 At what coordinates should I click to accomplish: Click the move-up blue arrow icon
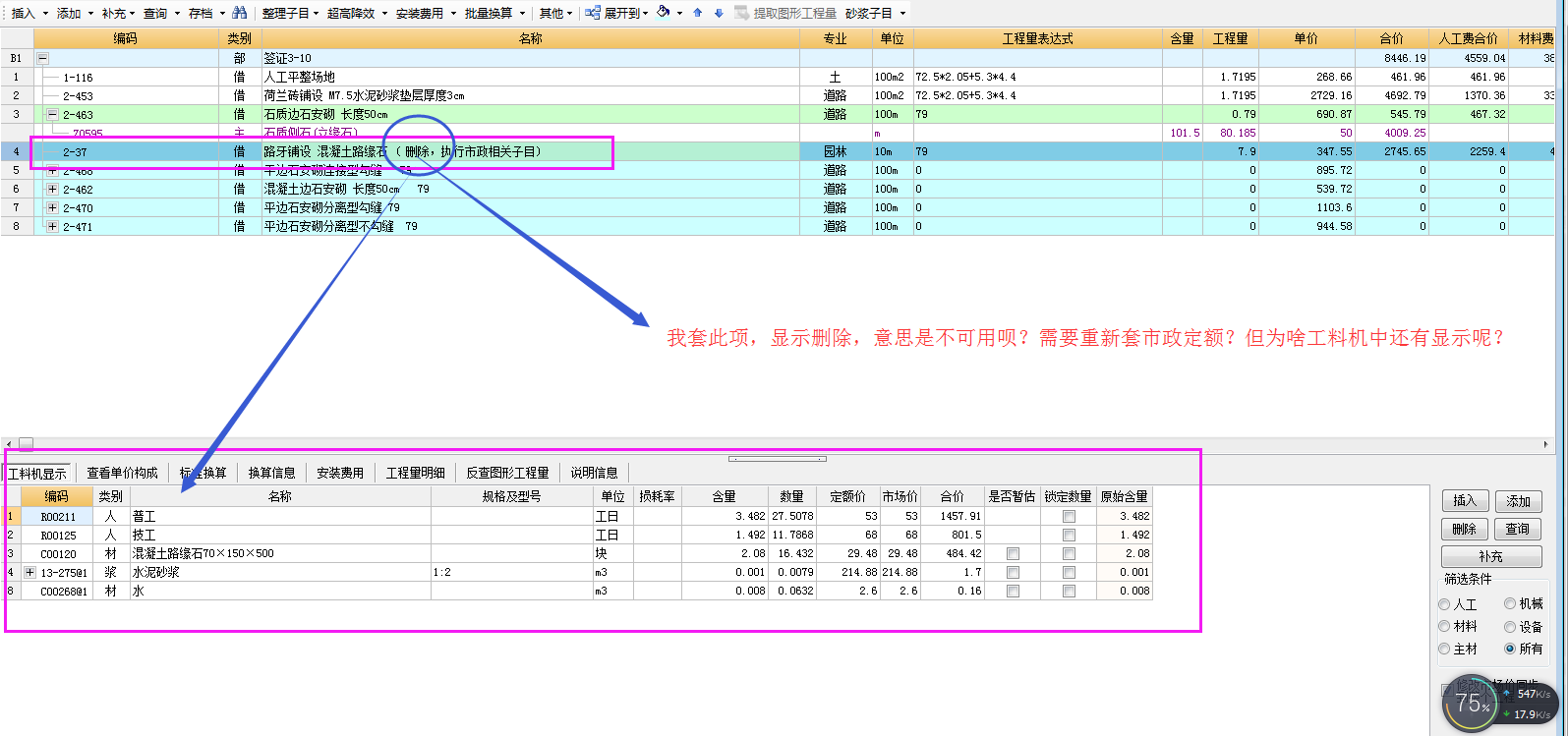click(698, 13)
